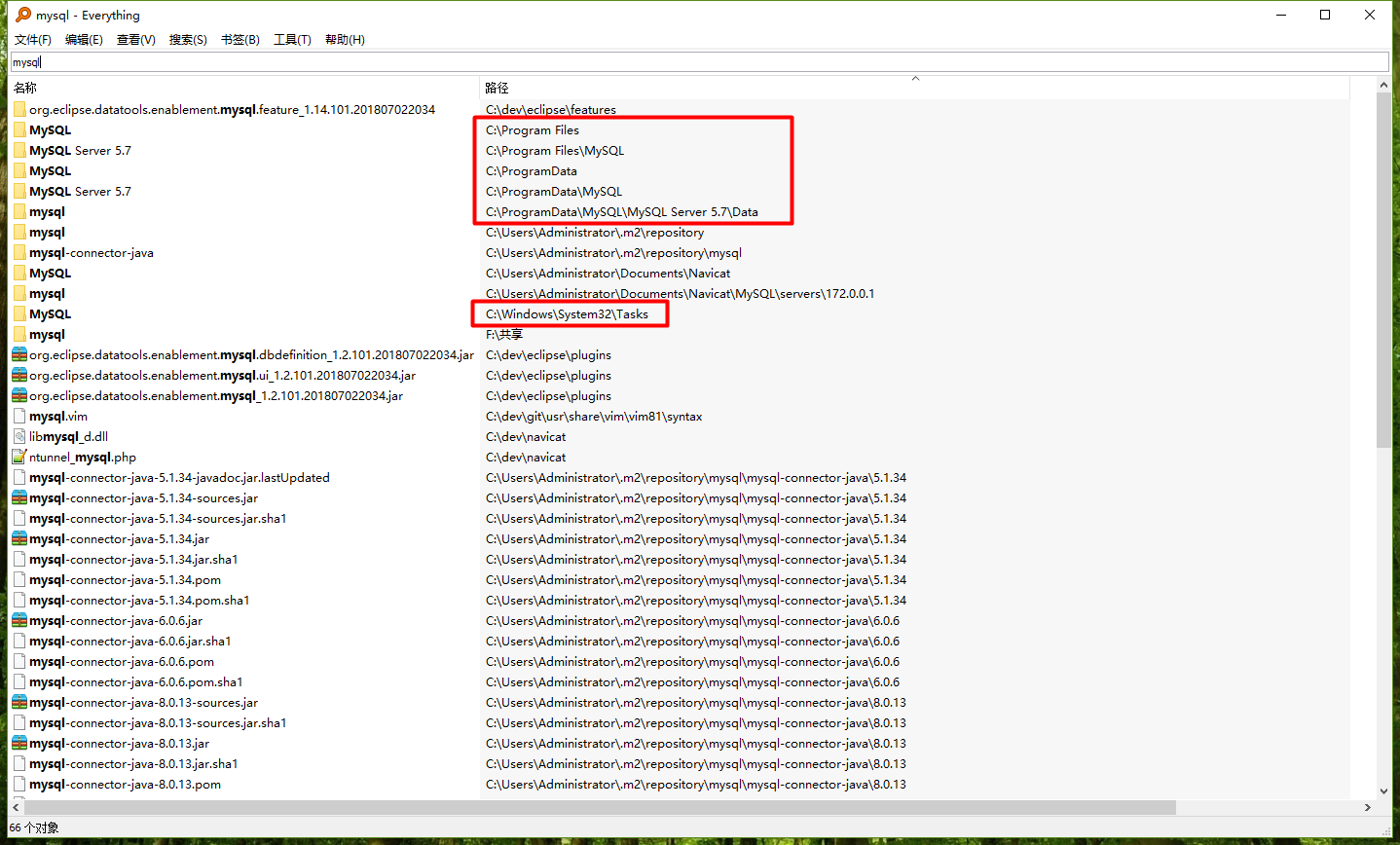Click the horizontal scrollbar right arrow
Screen dimensions: 1400x845
click(x=1368, y=807)
